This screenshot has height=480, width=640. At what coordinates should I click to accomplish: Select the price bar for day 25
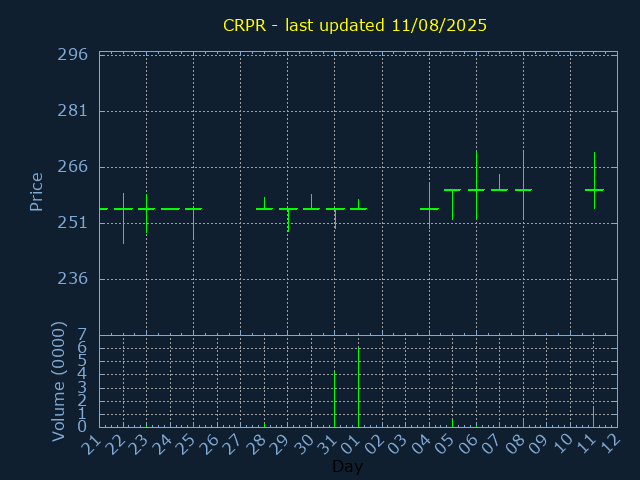(193, 224)
